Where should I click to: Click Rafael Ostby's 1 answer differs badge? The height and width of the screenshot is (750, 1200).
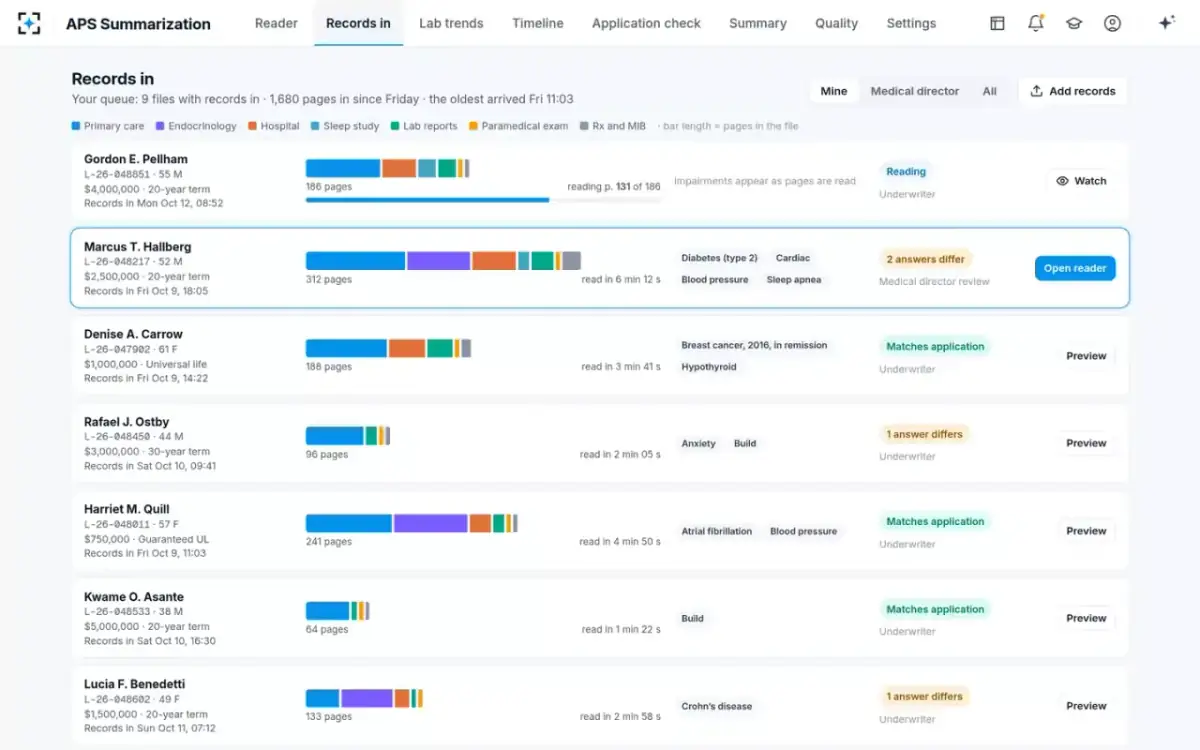point(925,434)
